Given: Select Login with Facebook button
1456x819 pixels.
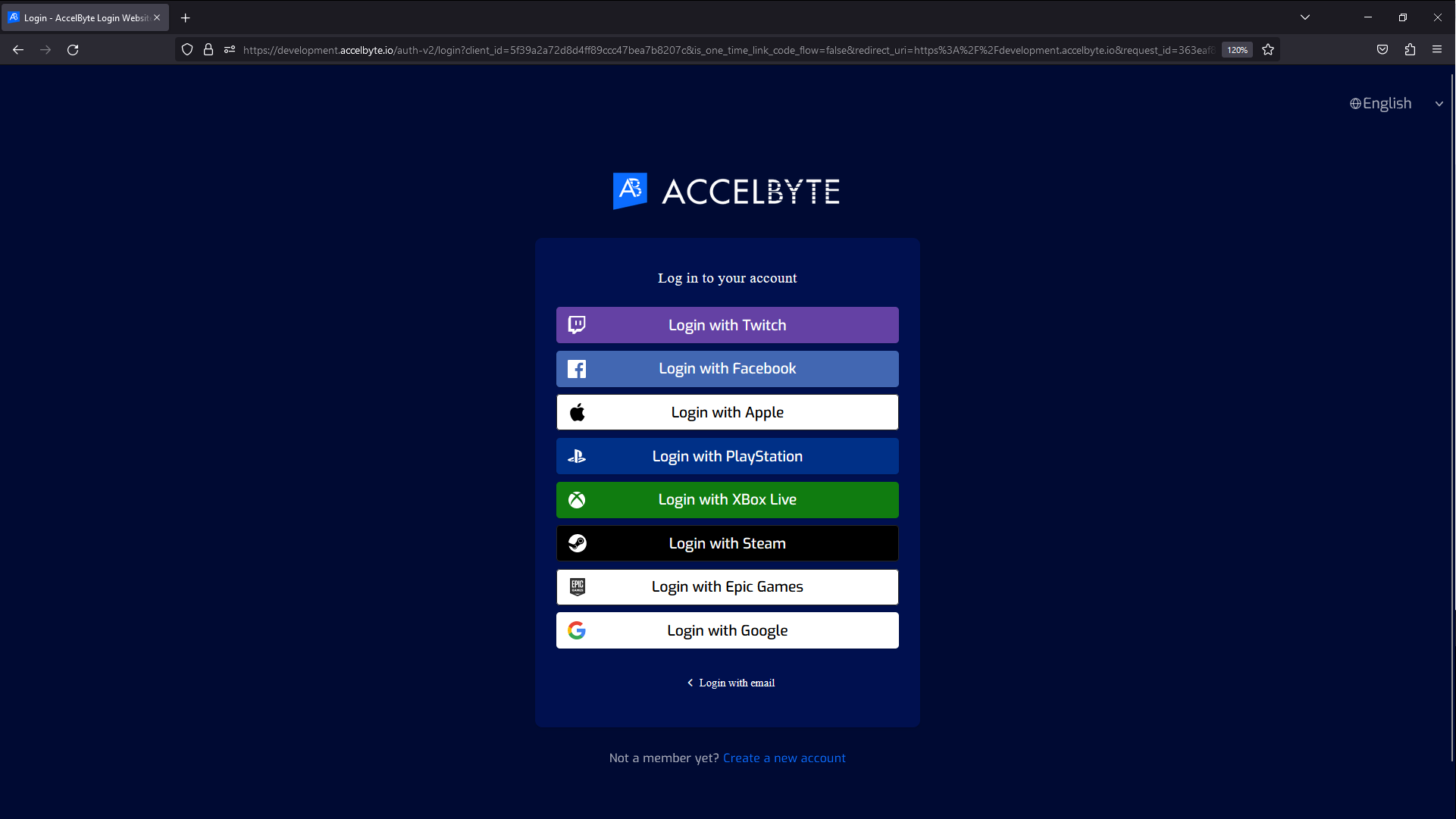Looking at the screenshot, I should coord(727,368).
